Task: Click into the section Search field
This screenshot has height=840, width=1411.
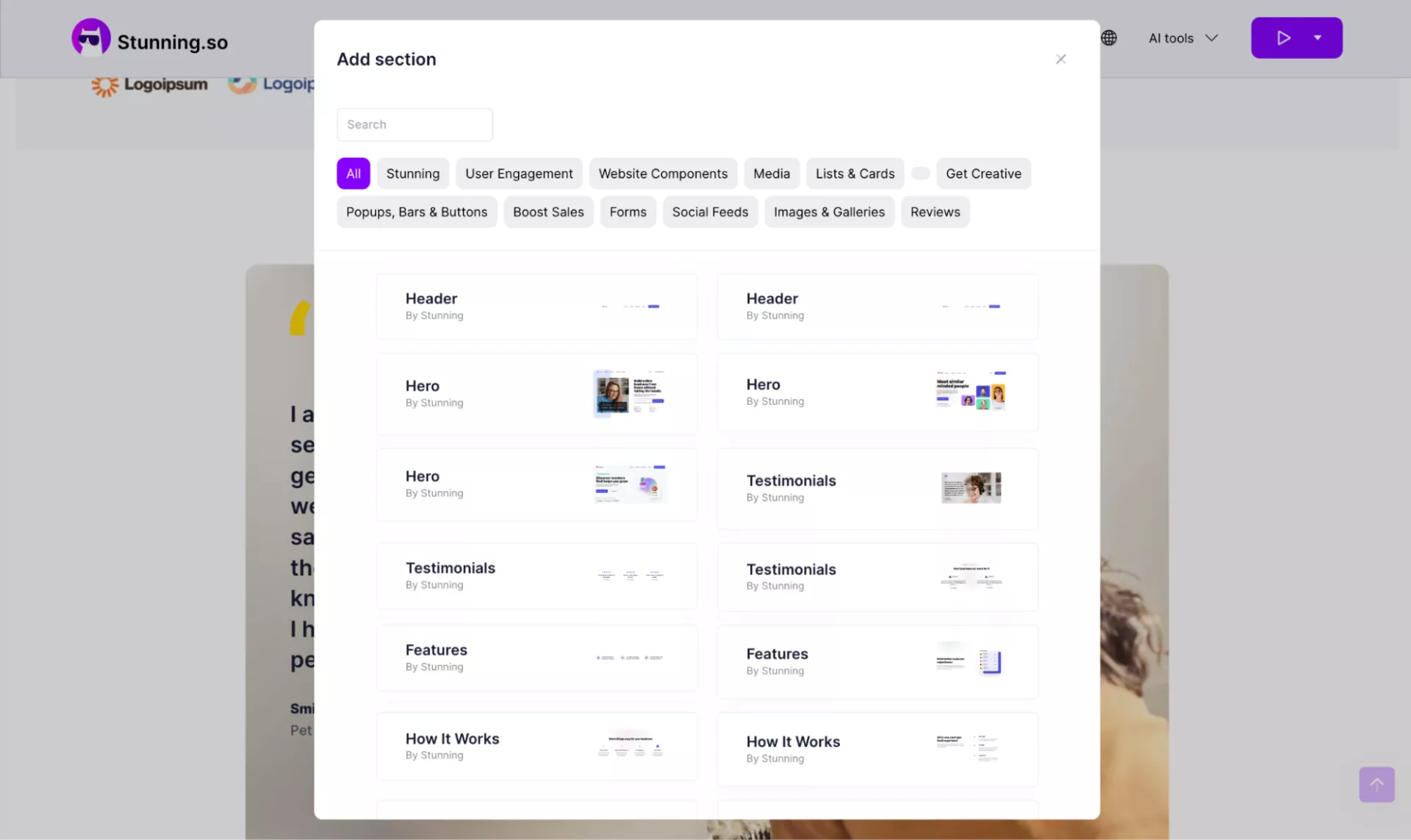Action: [414, 125]
